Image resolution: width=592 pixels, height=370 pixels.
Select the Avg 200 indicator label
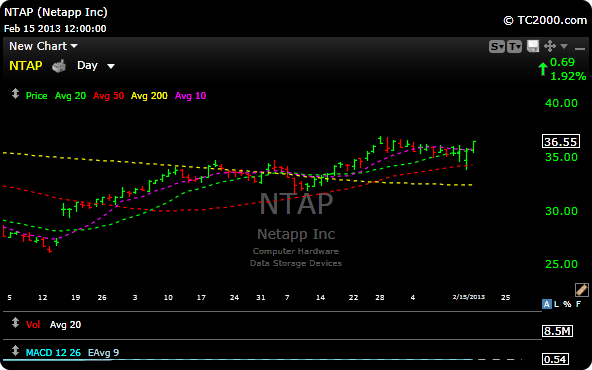point(149,96)
